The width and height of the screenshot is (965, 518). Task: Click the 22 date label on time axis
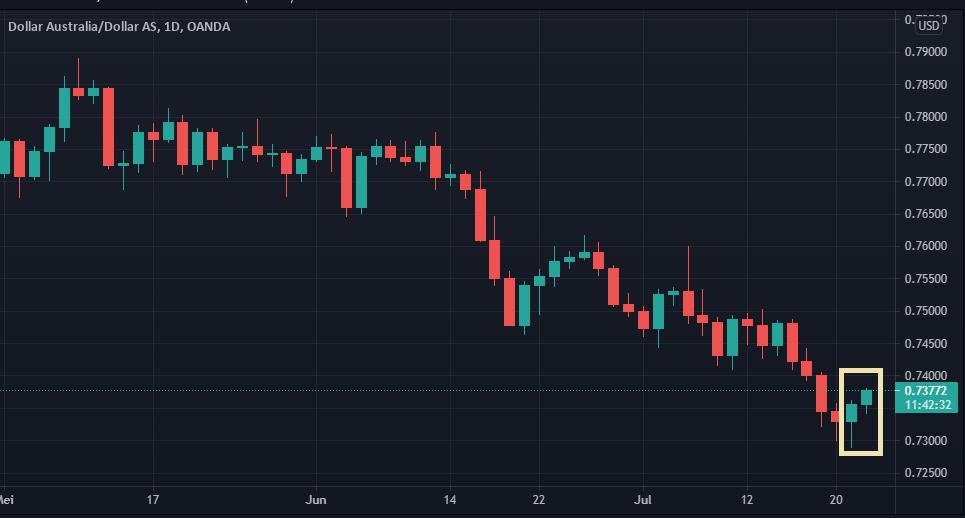coord(538,499)
